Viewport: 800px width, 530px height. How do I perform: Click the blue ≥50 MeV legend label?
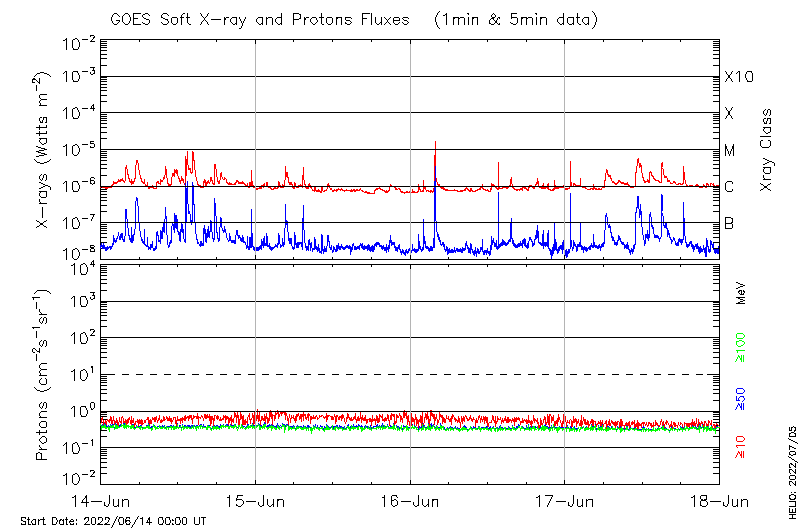741,398
